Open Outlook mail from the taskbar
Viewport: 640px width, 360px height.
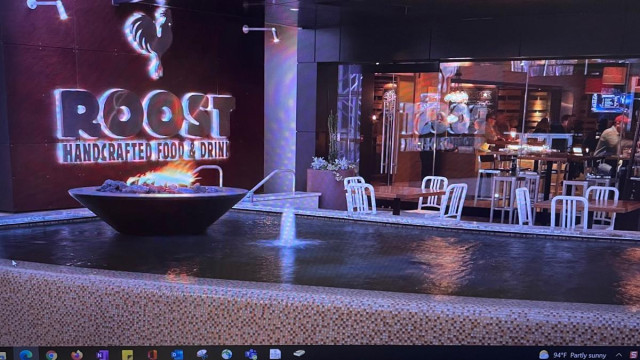click(x=177, y=354)
